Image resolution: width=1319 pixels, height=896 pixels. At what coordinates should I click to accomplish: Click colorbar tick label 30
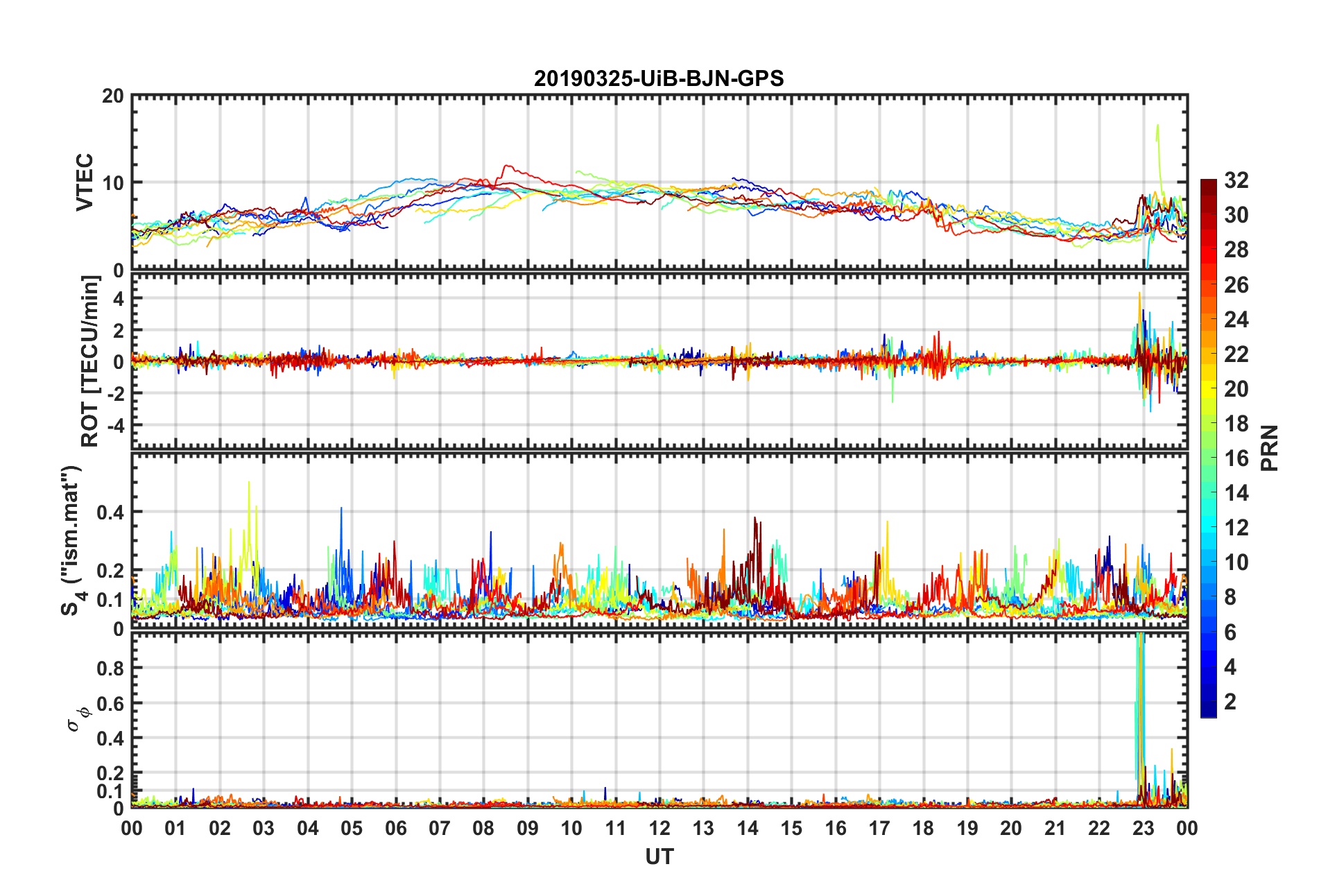click(x=1236, y=215)
